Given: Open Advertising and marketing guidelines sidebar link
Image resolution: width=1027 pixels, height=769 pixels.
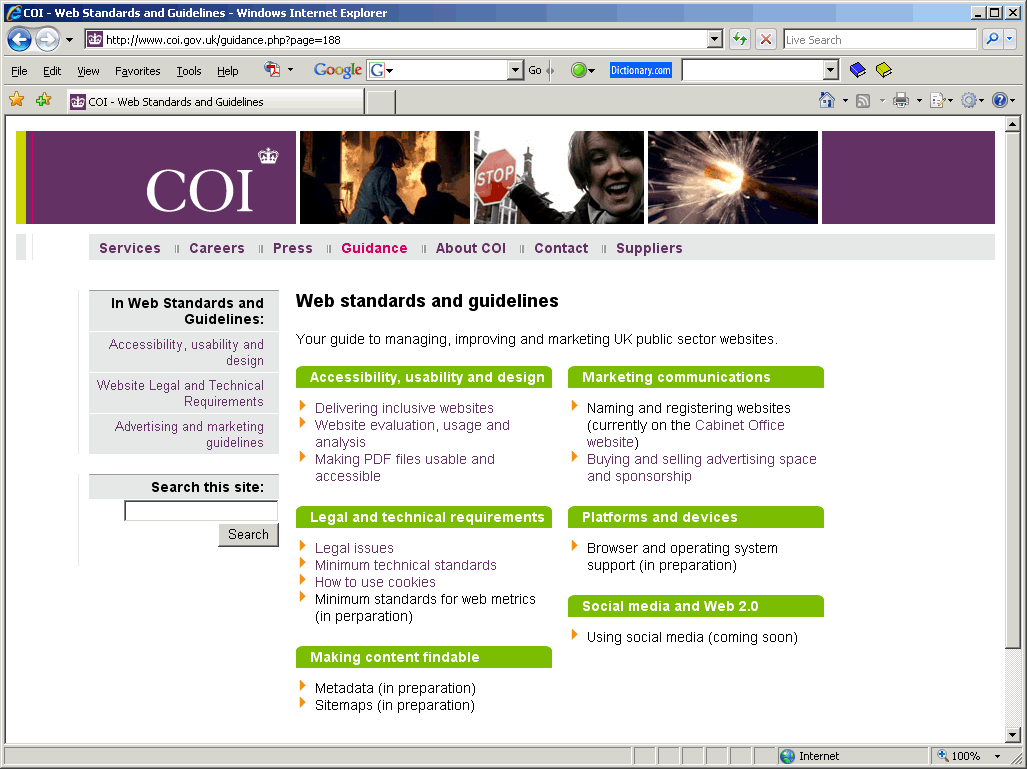Looking at the screenshot, I should [189, 434].
